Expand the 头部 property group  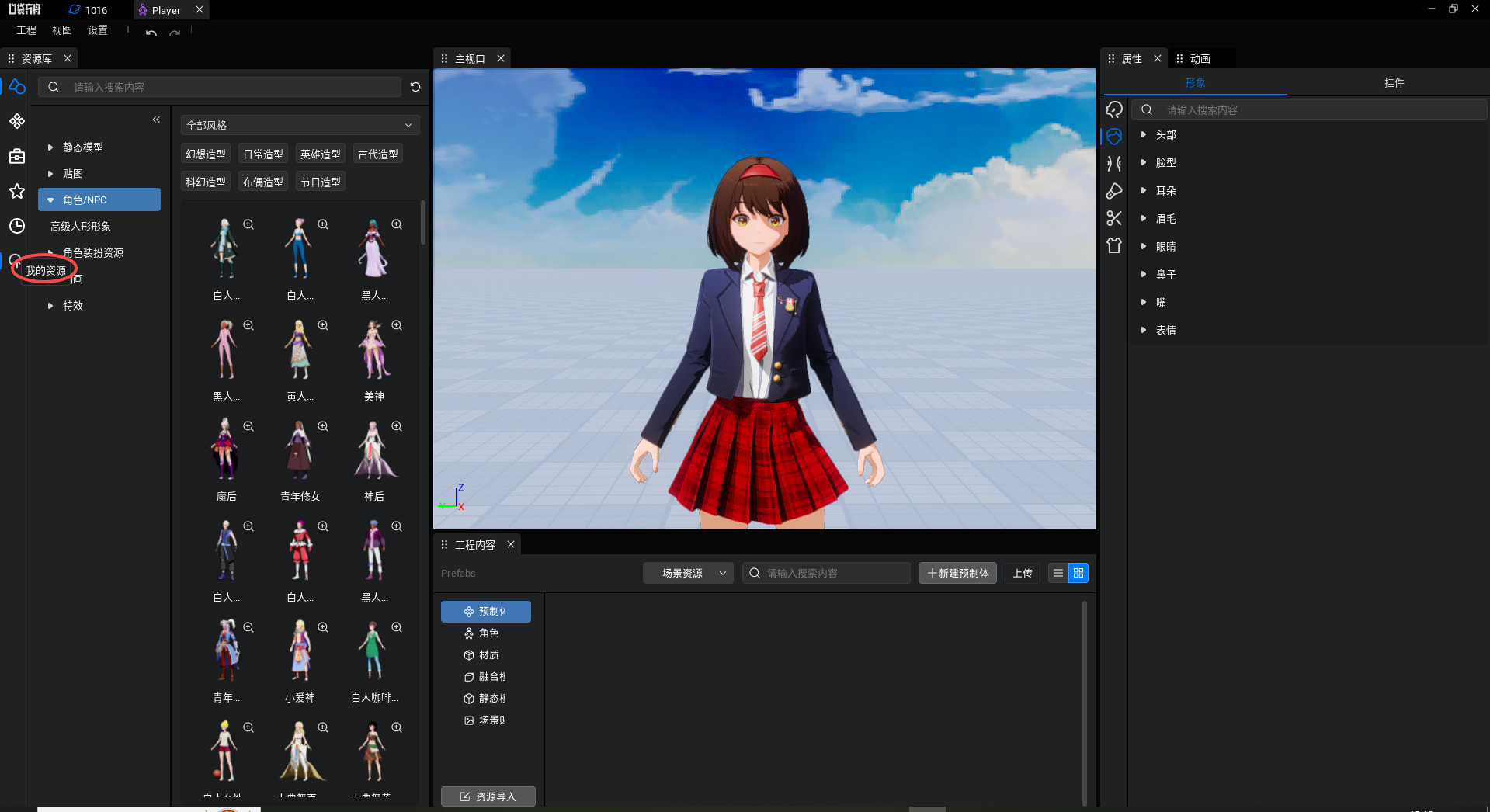pos(1144,134)
